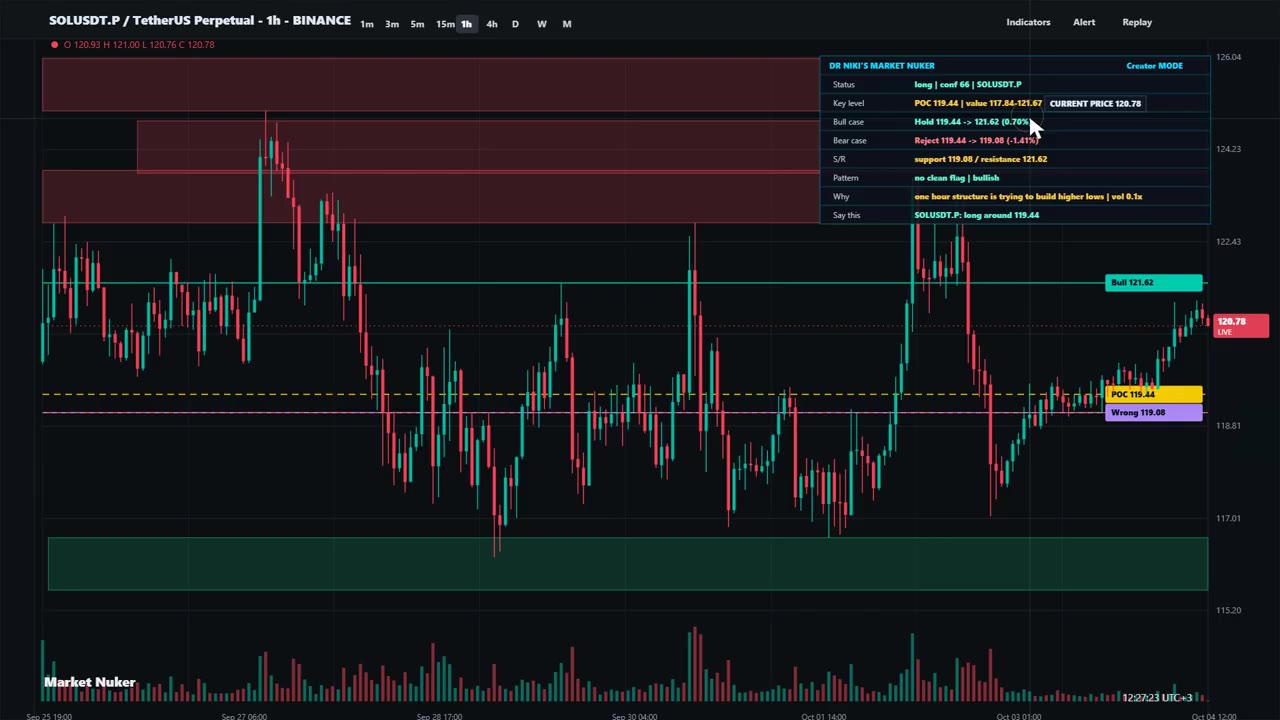The height and width of the screenshot is (720, 1280).
Task: Click the Bear case 'Reject 119.44' text
Action: pos(976,141)
